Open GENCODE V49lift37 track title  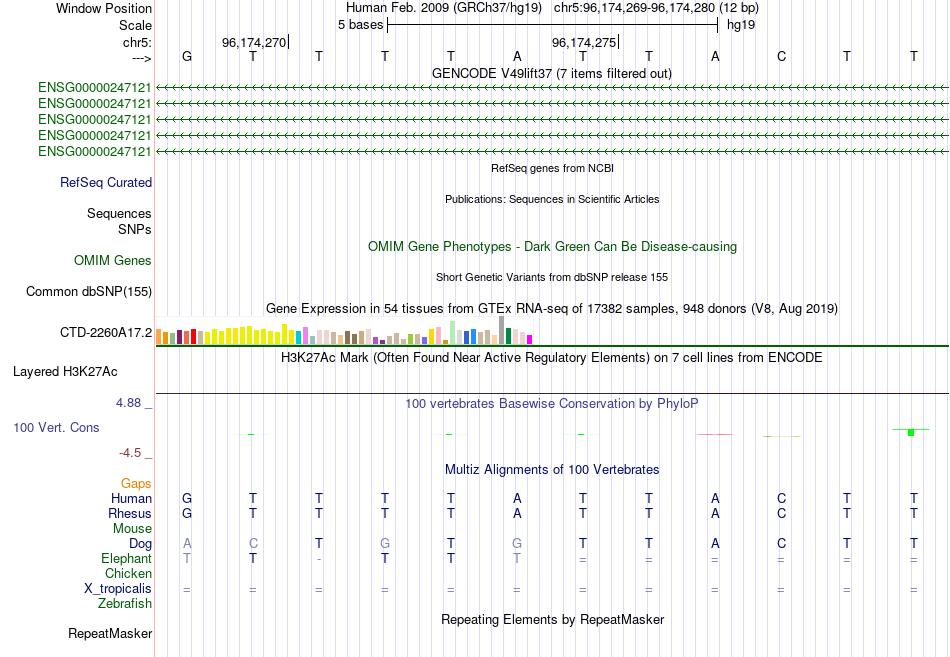pyautogui.click(x=551, y=73)
